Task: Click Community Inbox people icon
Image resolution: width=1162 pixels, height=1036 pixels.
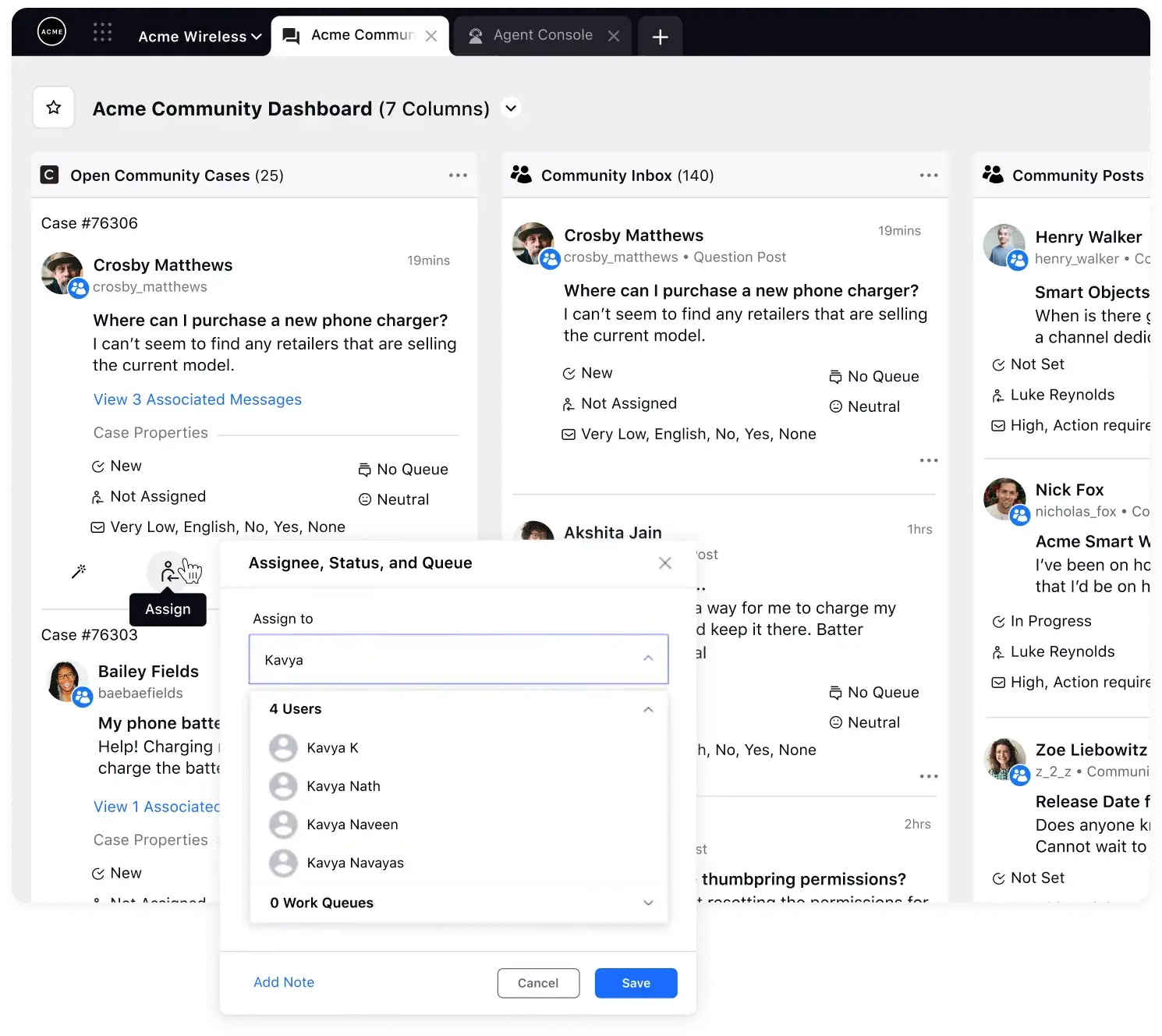Action: pos(521,174)
